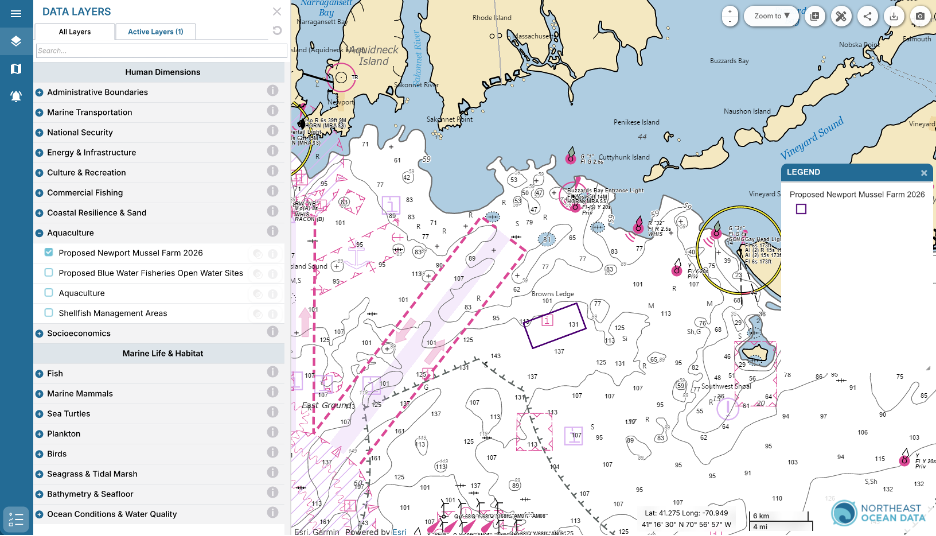
Task: Show info for Seagrass & Tidal Marsh
Action: tap(273, 472)
